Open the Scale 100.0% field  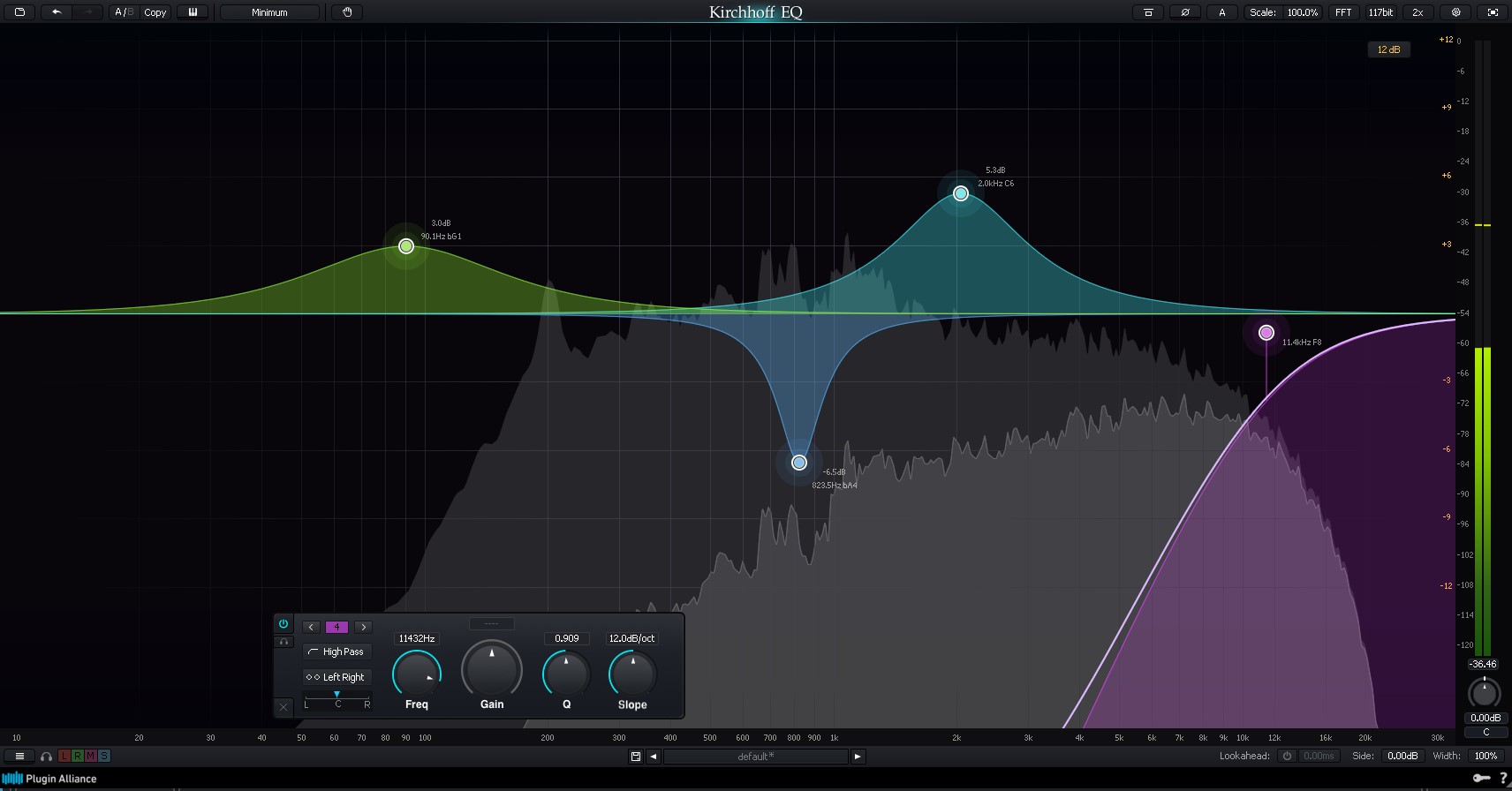point(1283,12)
